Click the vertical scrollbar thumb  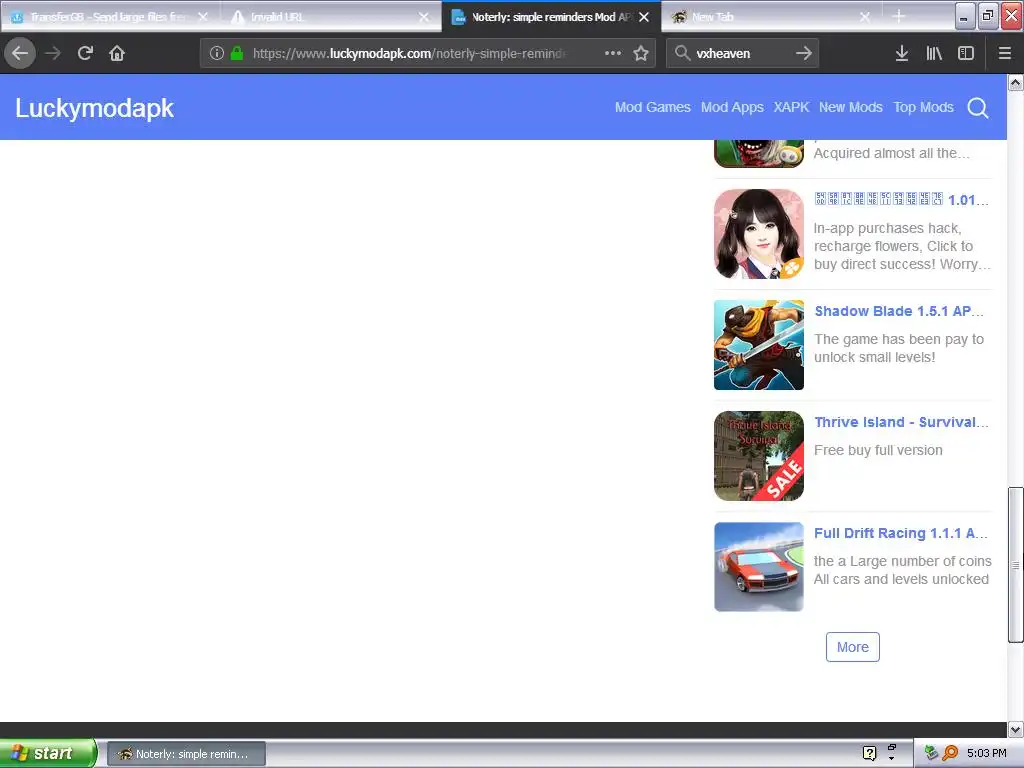point(1016,565)
